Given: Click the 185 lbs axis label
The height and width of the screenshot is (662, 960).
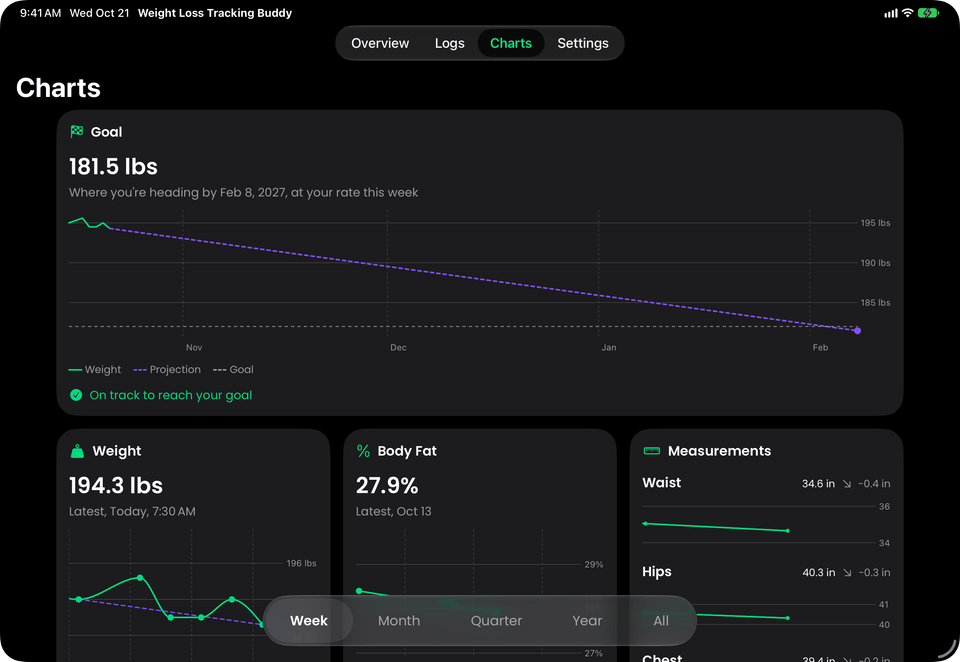Looking at the screenshot, I should pos(876,303).
